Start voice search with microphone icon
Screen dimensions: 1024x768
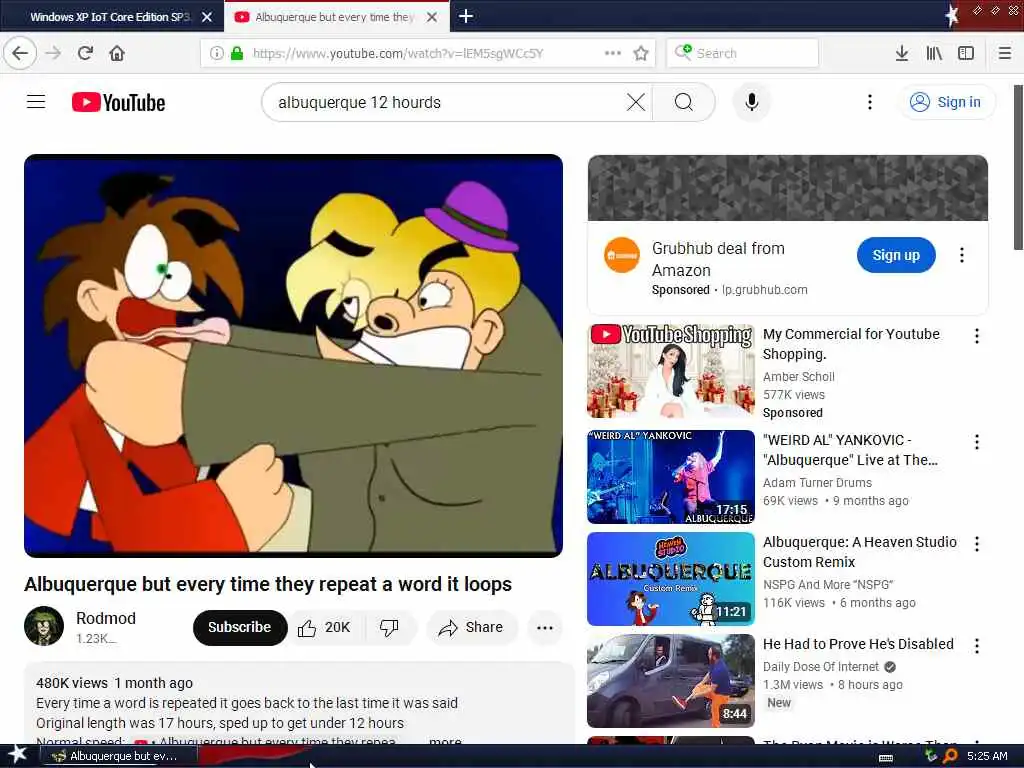tap(752, 102)
